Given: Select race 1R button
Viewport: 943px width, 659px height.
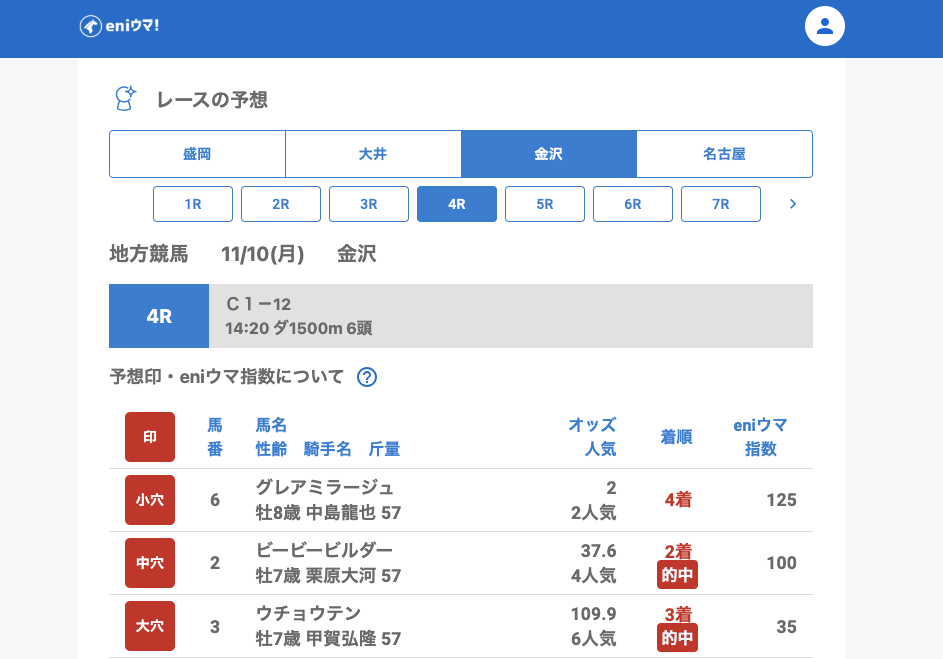Looking at the screenshot, I should (x=193, y=204).
